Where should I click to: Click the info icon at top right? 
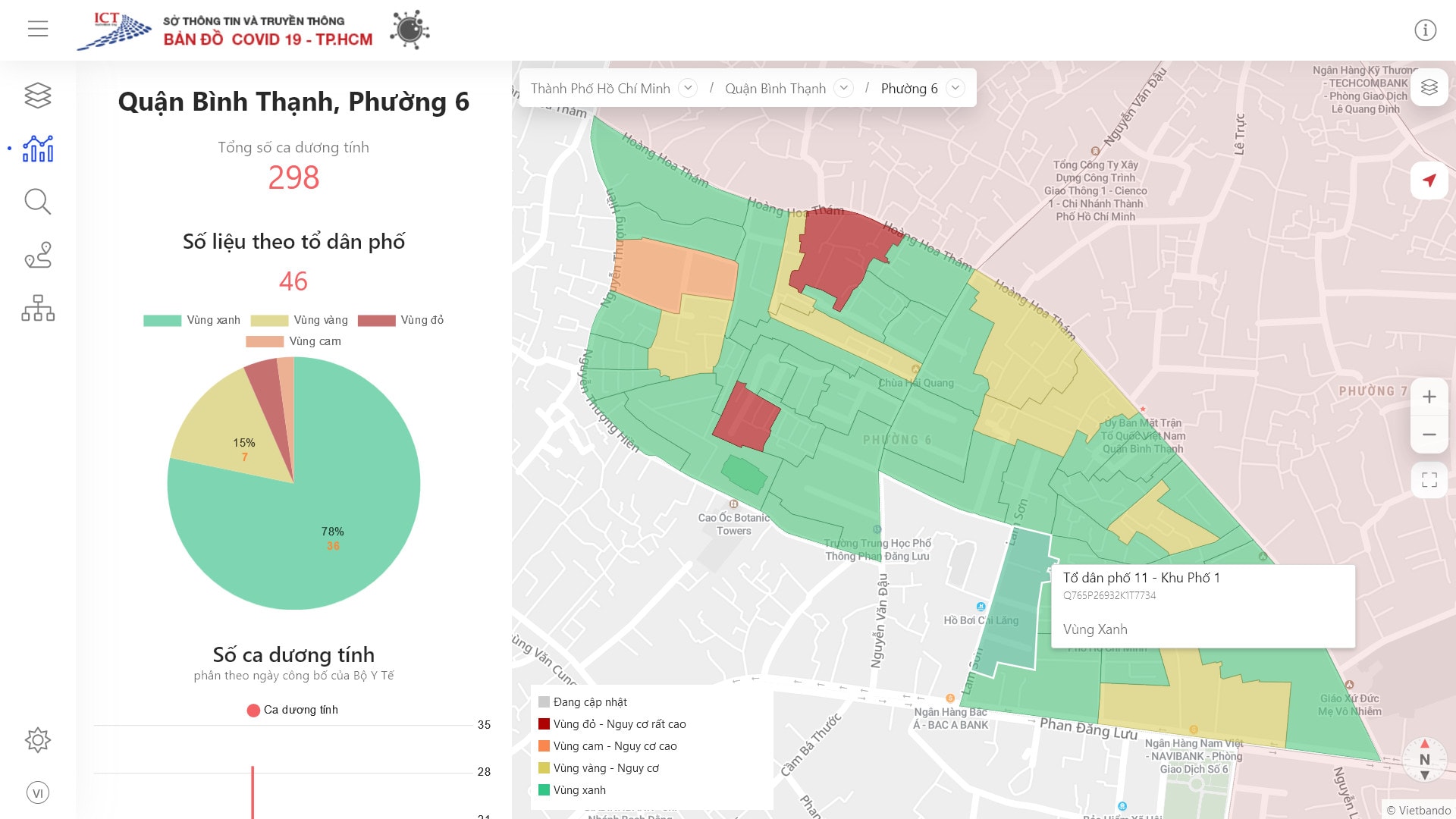point(1425,30)
